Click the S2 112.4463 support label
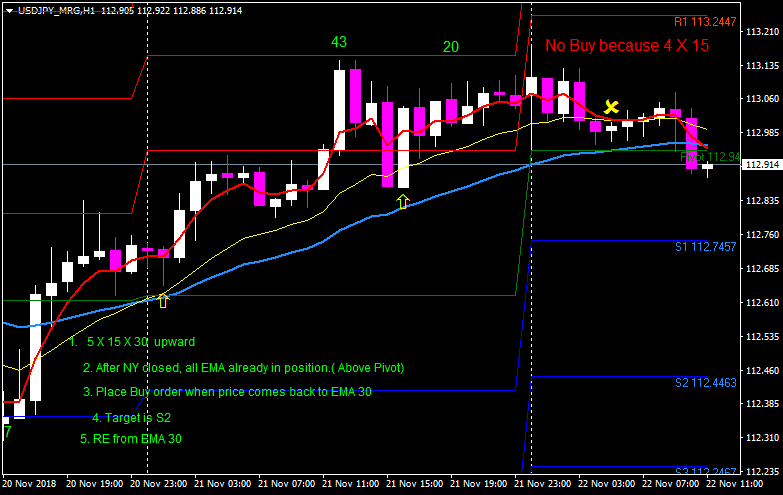783x495 pixels. pyautogui.click(x=706, y=383)
